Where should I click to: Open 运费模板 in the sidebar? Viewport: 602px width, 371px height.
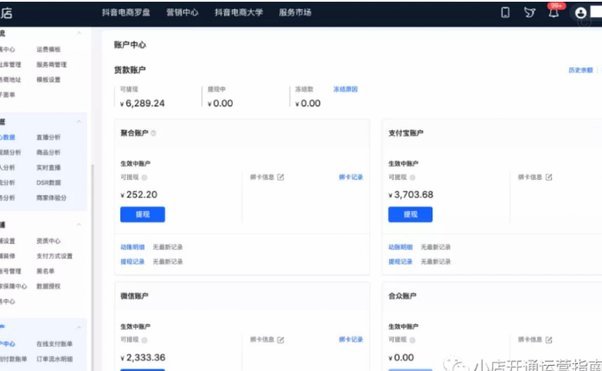pyautogui.click(x=48, y=49)
